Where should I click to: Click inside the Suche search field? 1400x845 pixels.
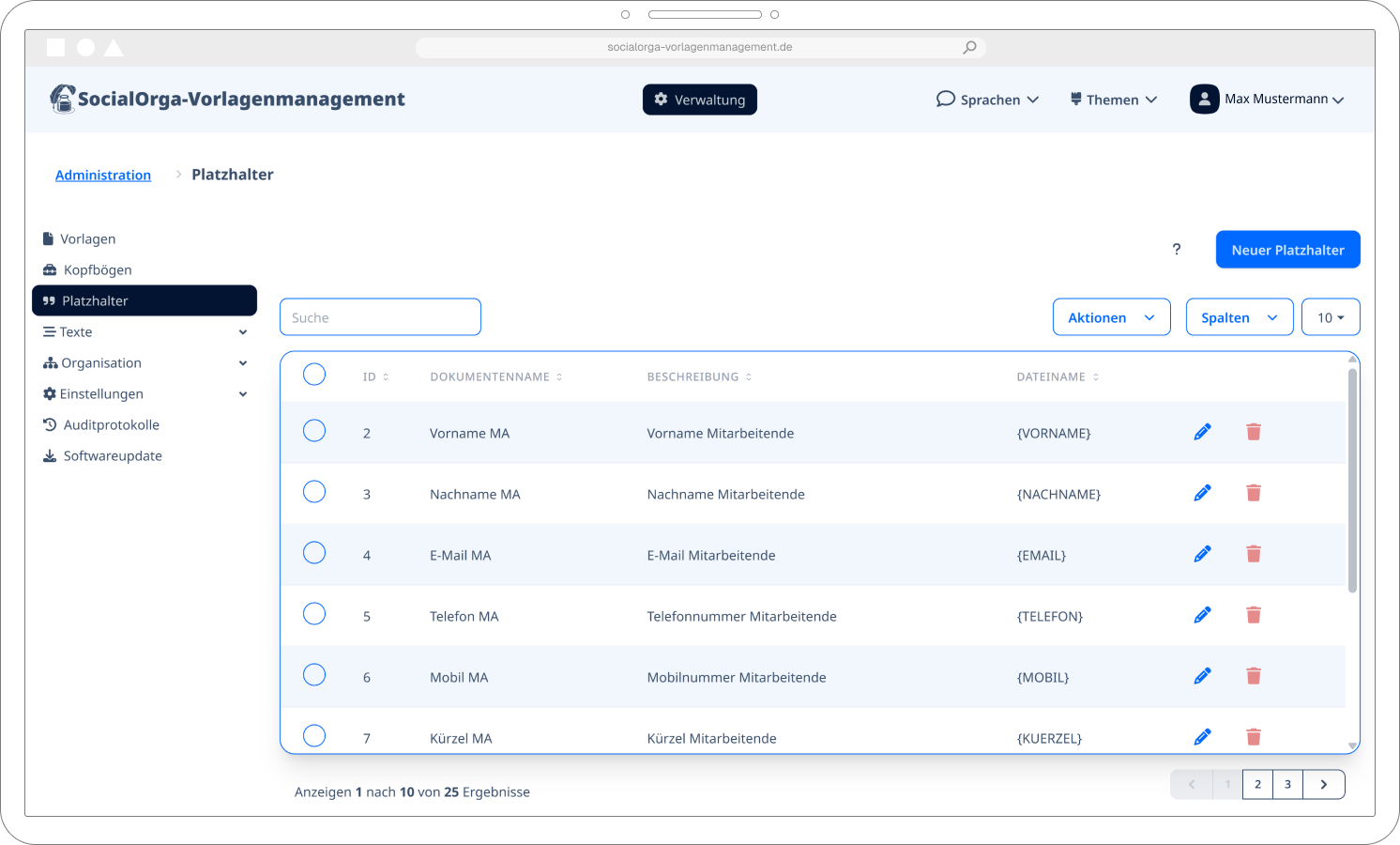[380, 316]
